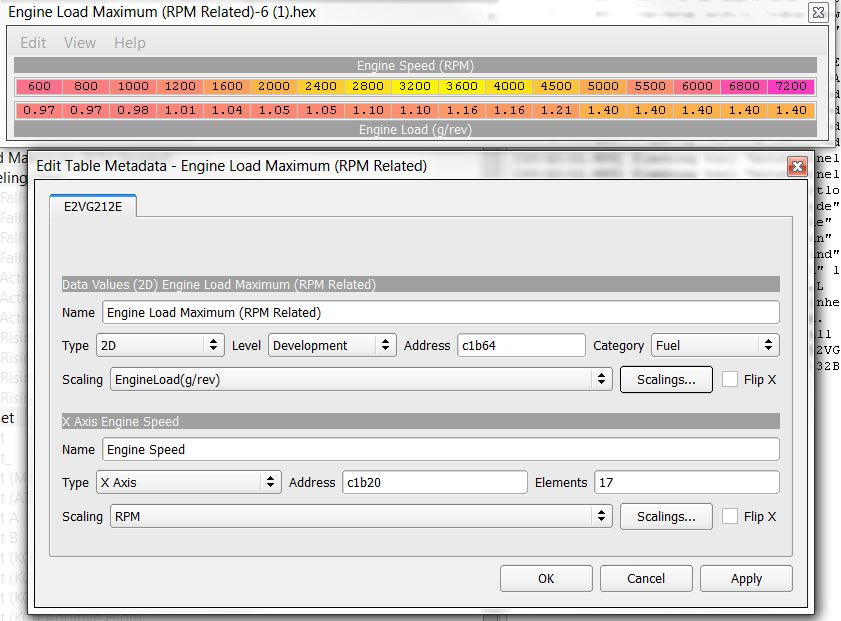The width and height of the screenshot is (841, 621).
Task: Click the data Address field c1b64
Action: coord(521,345)
